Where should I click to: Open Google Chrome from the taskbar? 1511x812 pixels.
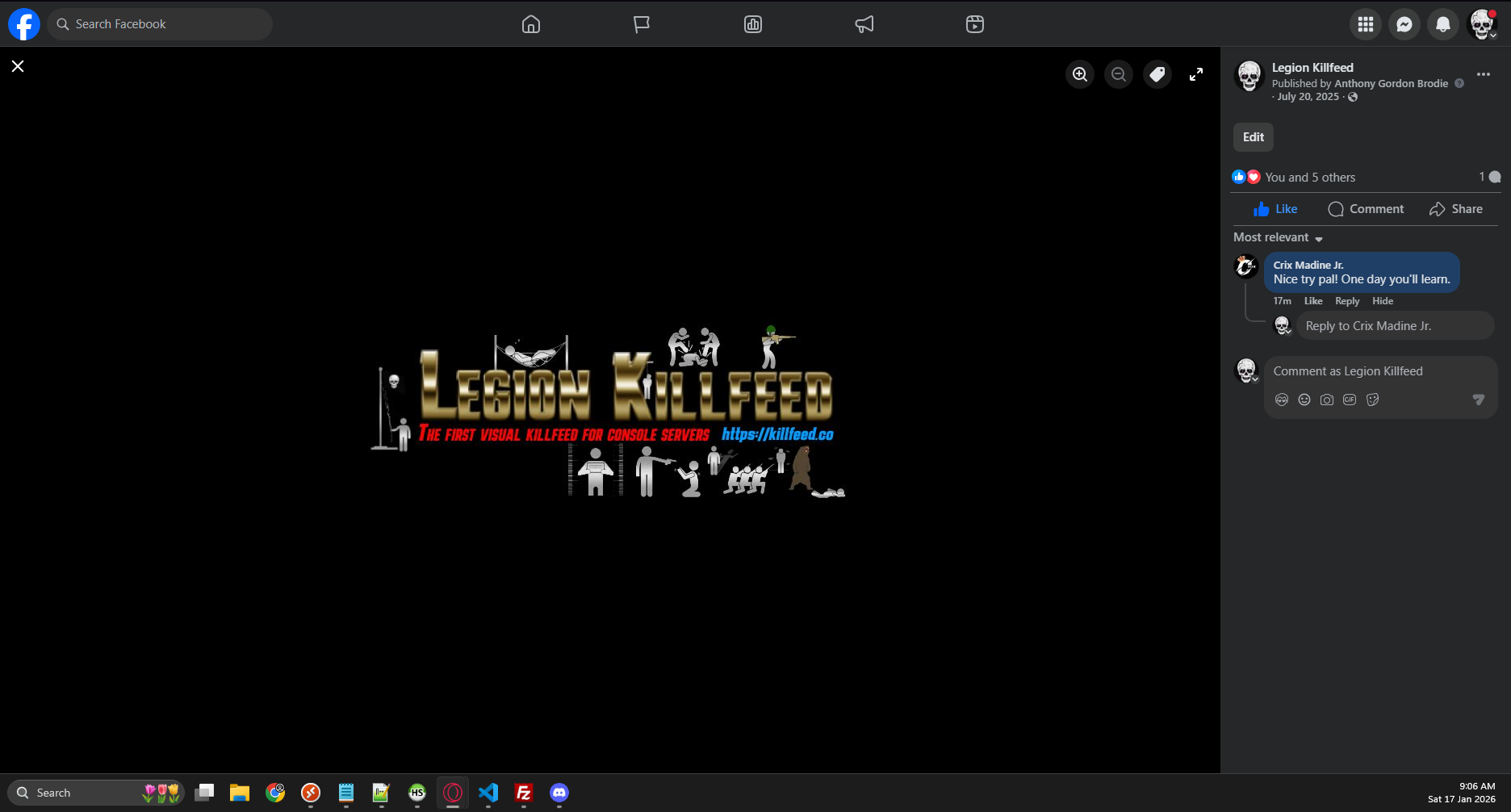click(275, 793)
